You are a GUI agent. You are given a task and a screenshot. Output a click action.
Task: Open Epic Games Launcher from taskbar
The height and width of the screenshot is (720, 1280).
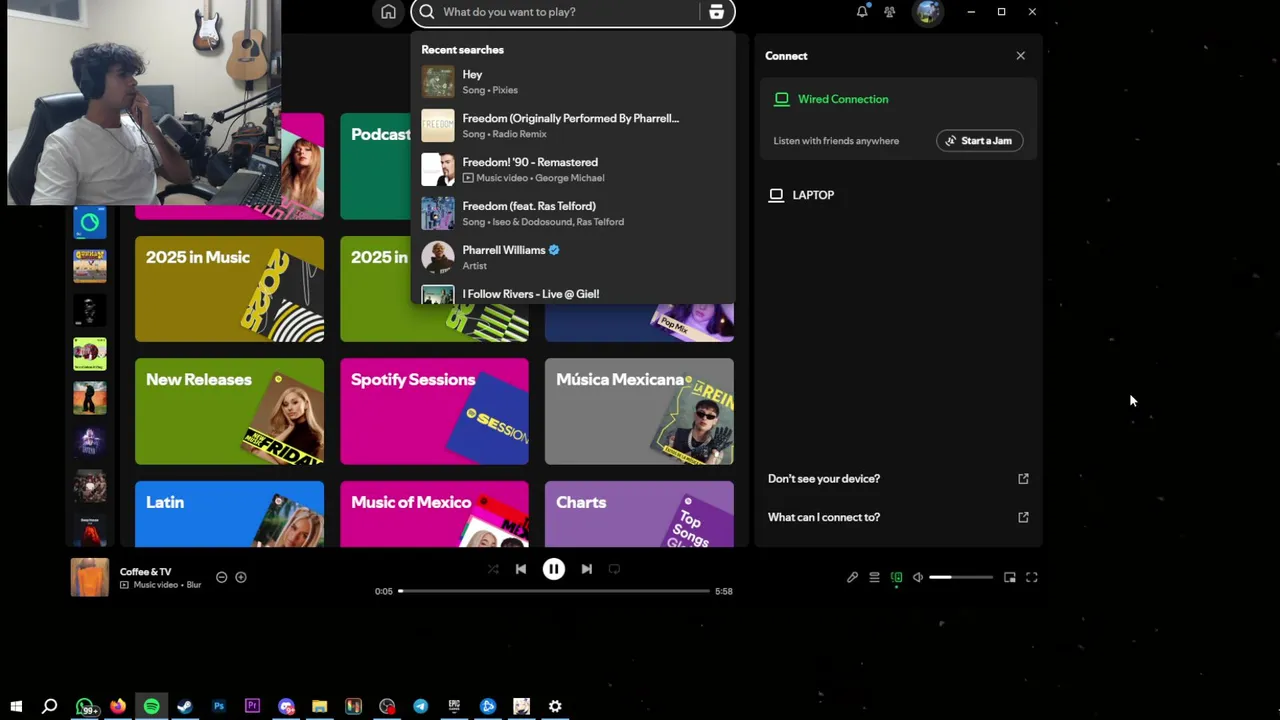(x=454, y=706)
